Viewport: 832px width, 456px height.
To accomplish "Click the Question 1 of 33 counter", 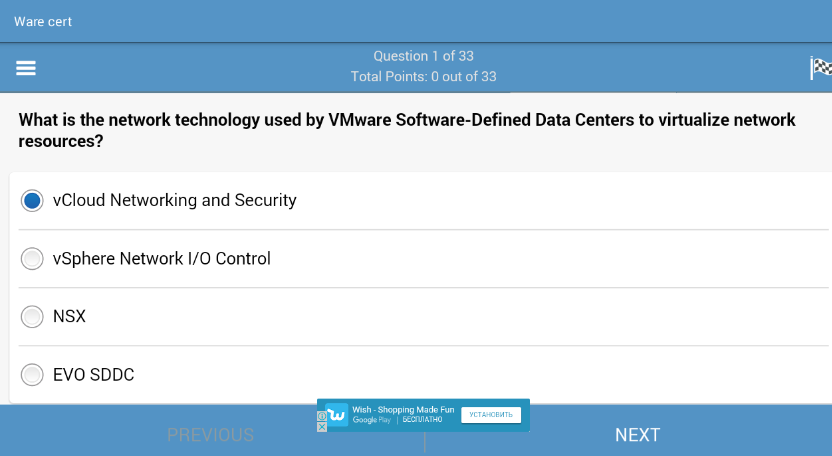I will [423, 56].
